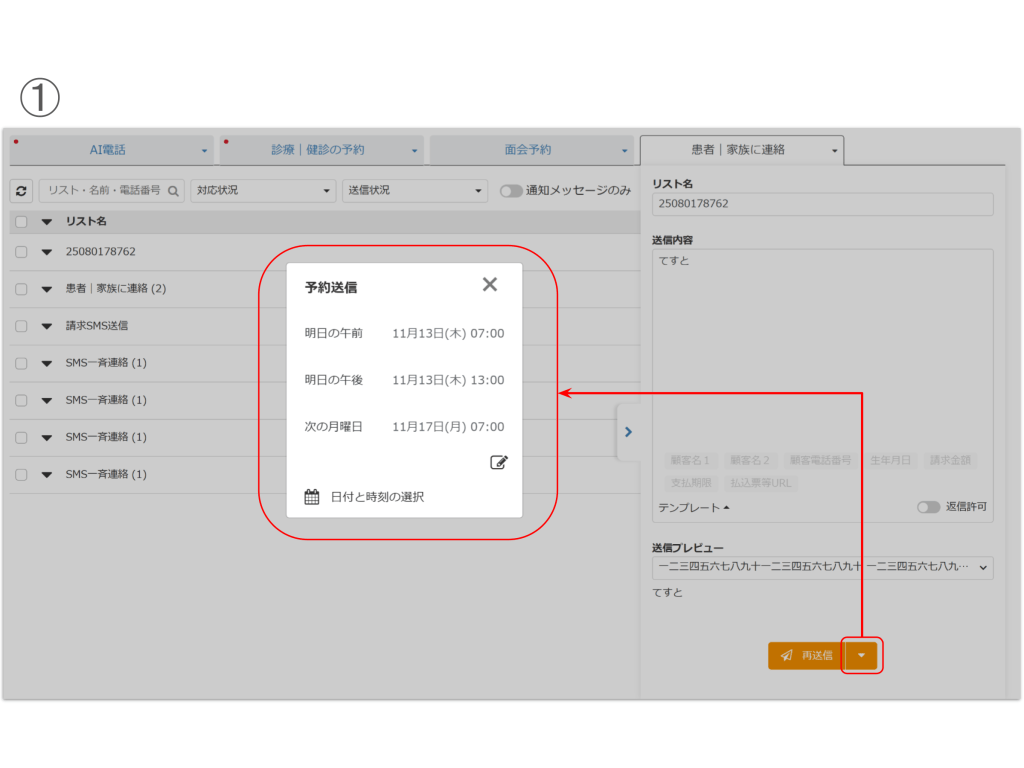Switch to the AI電話 tab
The height and width of the screenshot is (768, 1024).
point(112,150)
